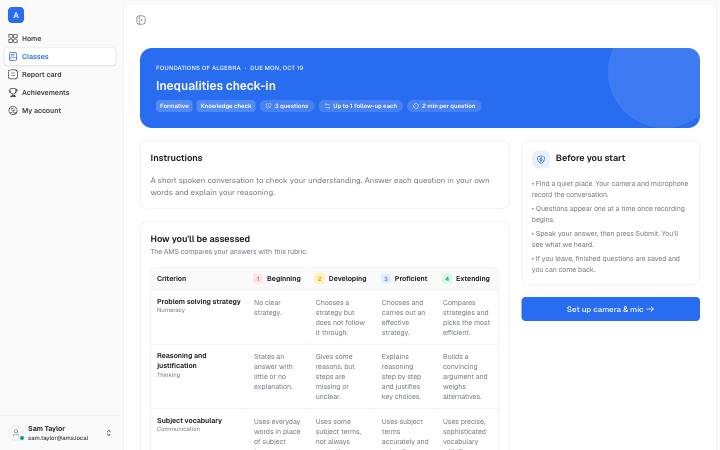The width and height of the screenshot is (720, 450).
Task: Open the Classes section
Action: coord(60,56)
